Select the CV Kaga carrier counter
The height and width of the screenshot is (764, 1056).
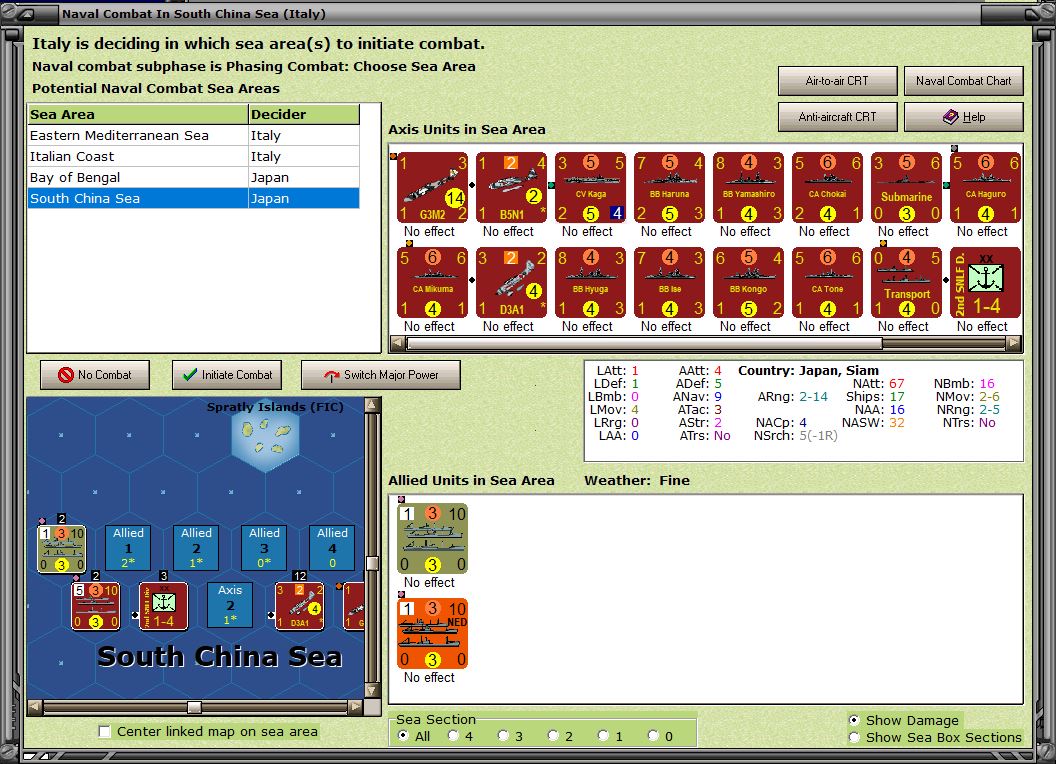[591, 187]
